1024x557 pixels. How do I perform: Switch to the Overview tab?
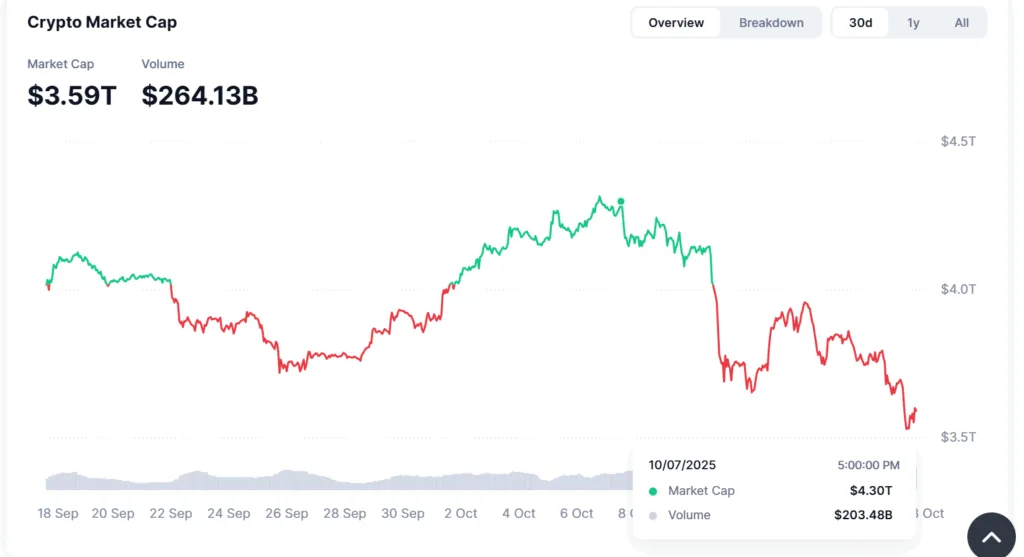click(x=676, y=23)
